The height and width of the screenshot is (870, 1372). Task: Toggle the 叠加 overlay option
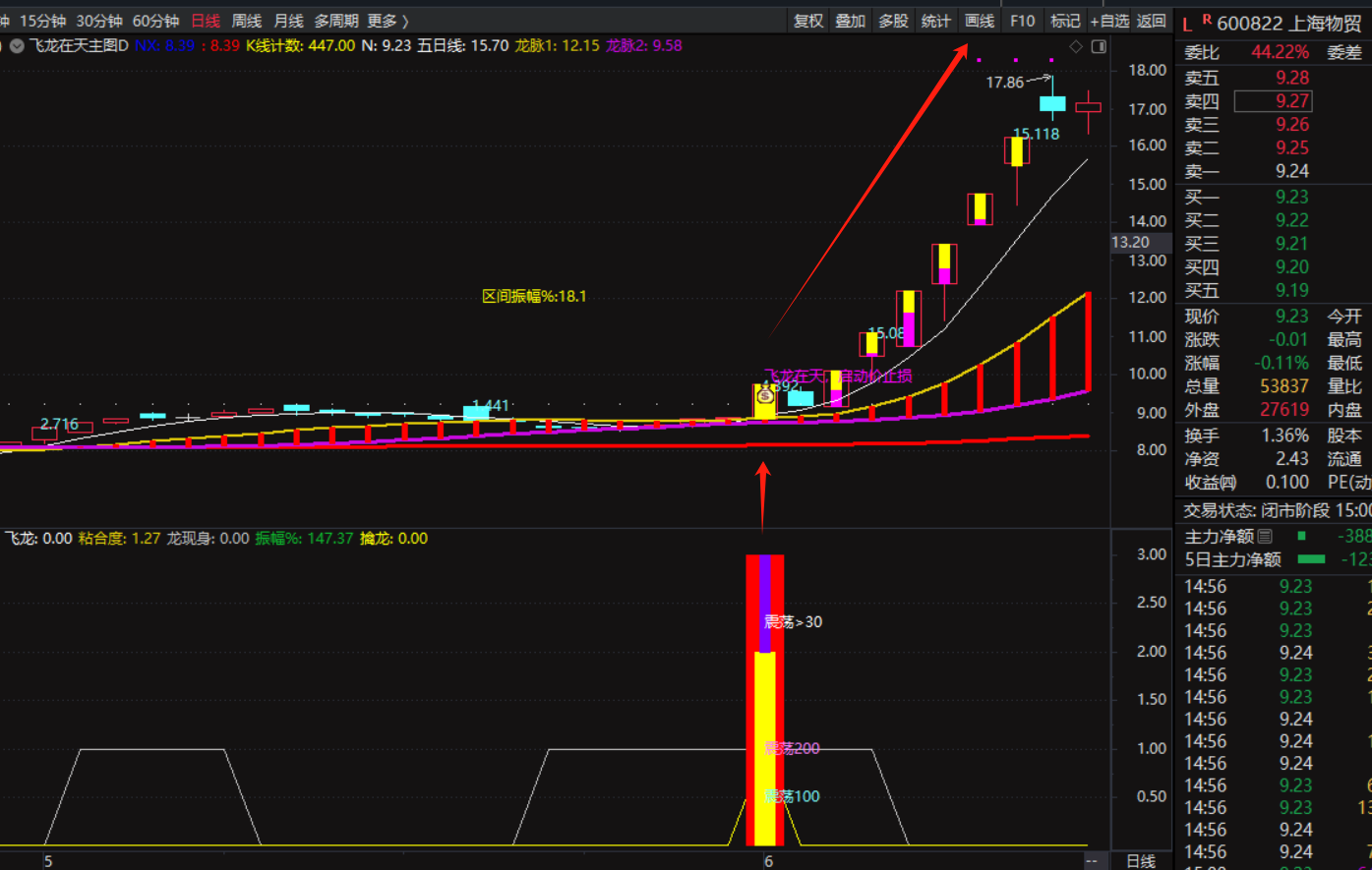(851, 21)
